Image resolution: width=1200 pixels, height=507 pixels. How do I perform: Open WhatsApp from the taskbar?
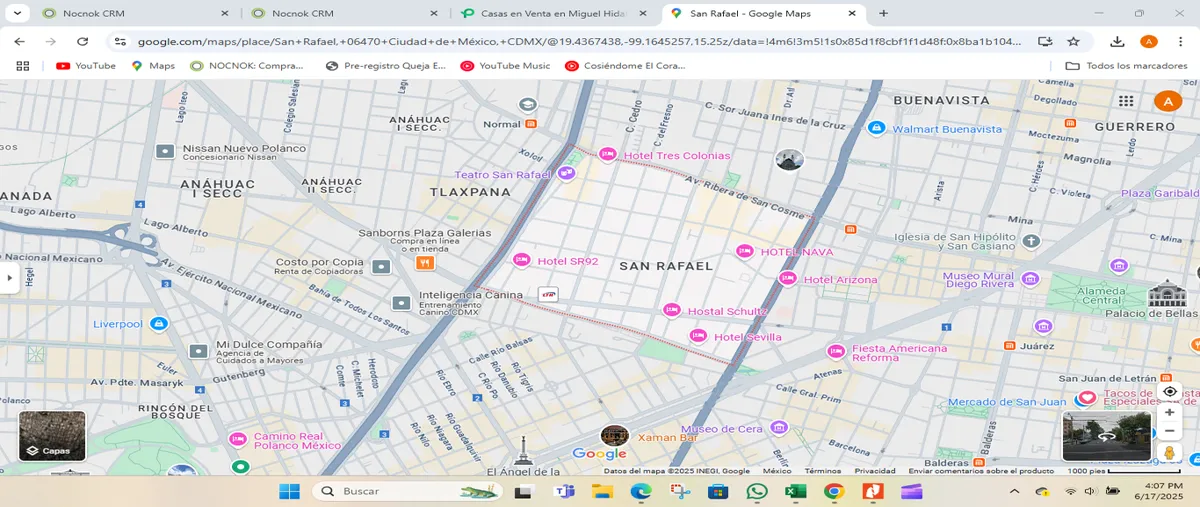coord(756,491)
